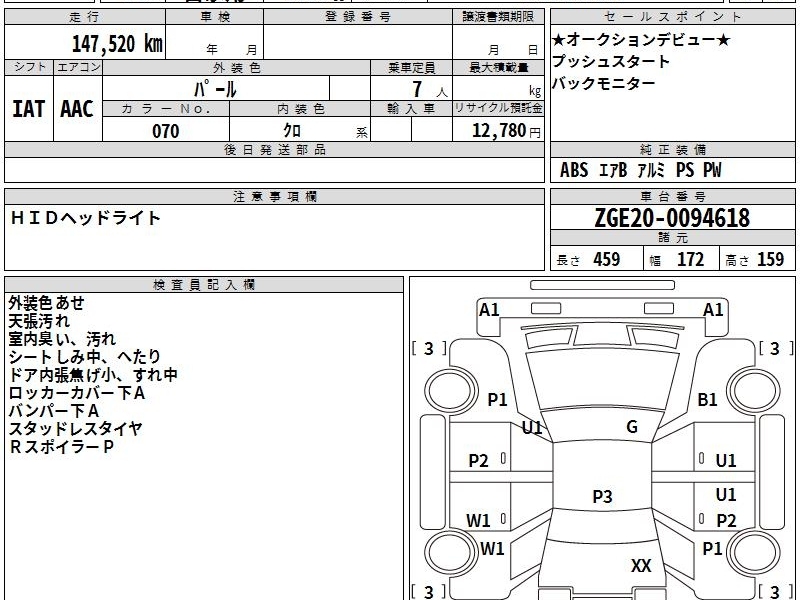Select the equipment item "アルミ"
Image resolution: width=800 pixels, height=600 pixels.
click(651, 170)
